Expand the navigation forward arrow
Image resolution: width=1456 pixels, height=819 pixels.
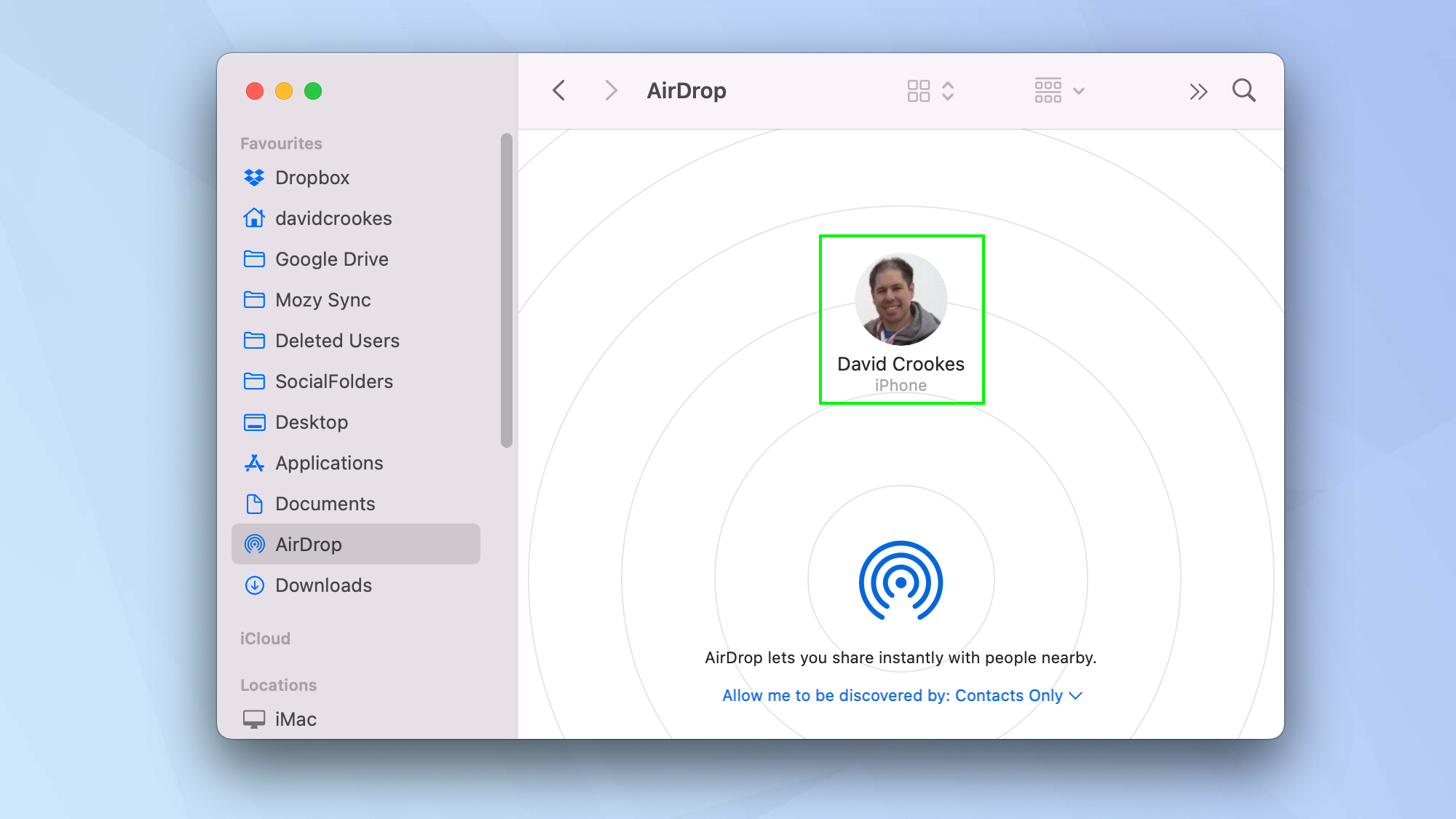(609, 90)
